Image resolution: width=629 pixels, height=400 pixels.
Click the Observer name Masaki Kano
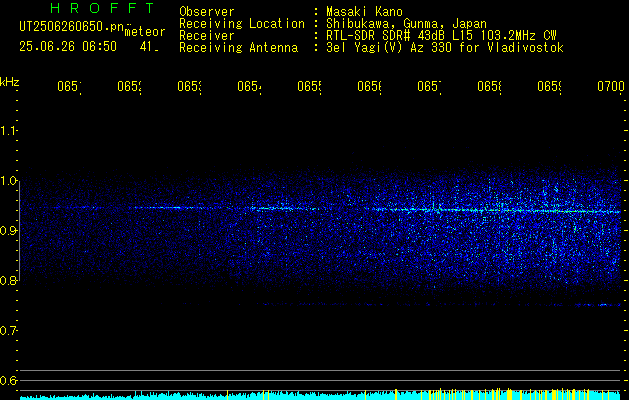click(364, 12)
